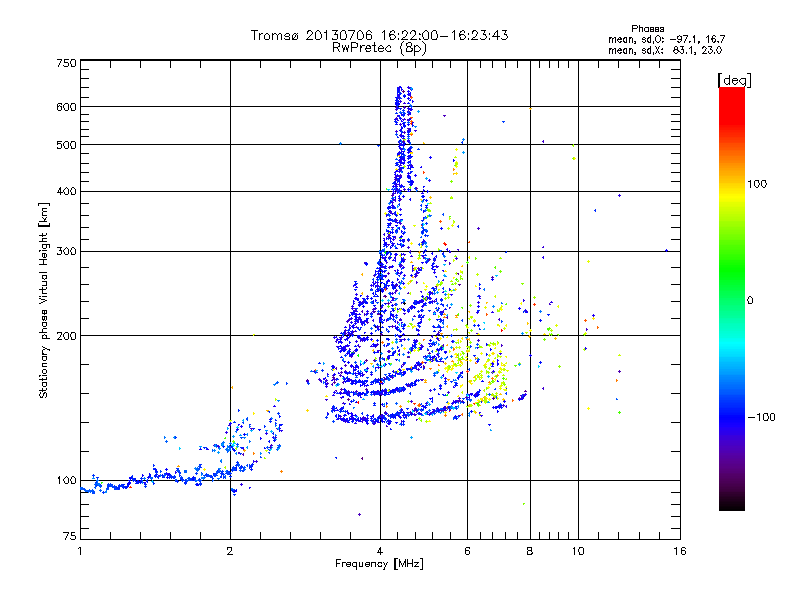The image size is (800, 600).
Task: Click the y-axis tick label '750'
Action: pyautogui.click(x=67, y=63)
